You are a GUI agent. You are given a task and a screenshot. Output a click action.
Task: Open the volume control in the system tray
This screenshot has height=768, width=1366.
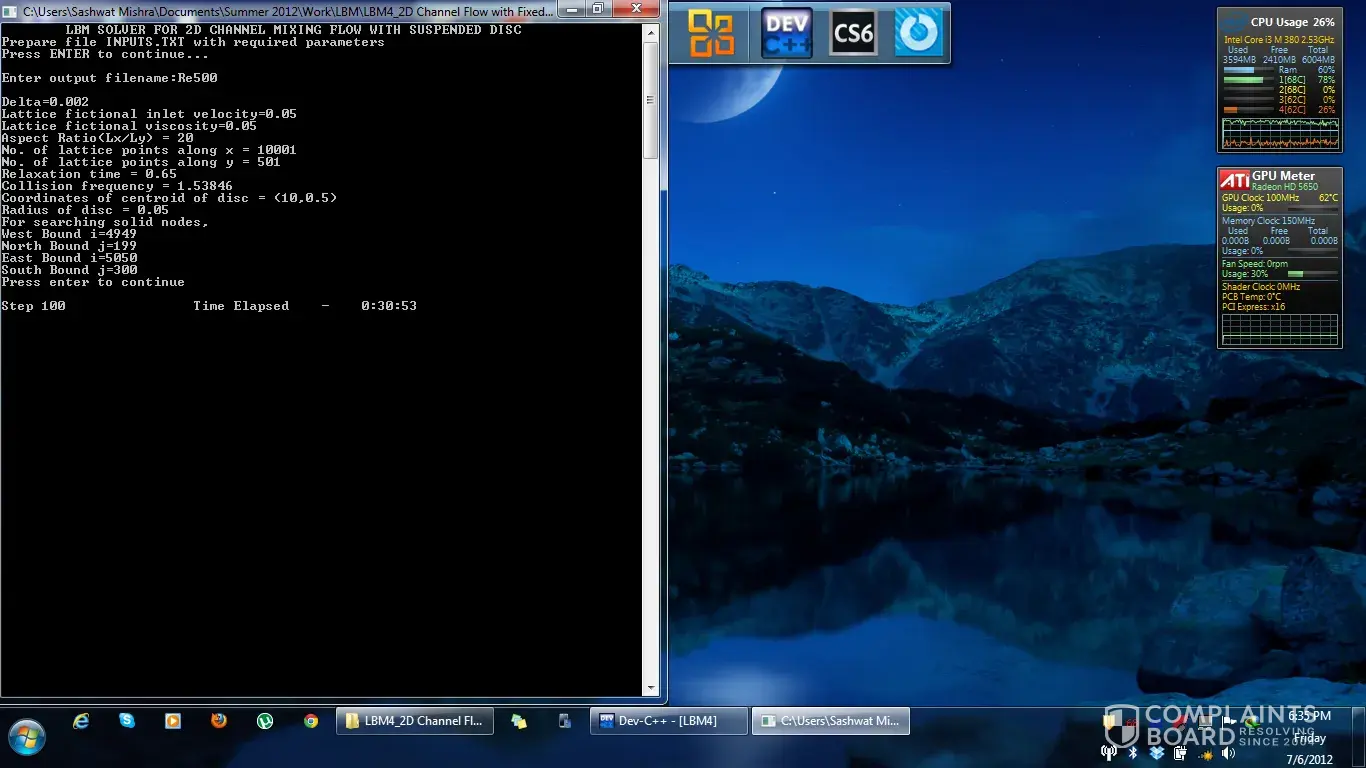point(1228,753)
